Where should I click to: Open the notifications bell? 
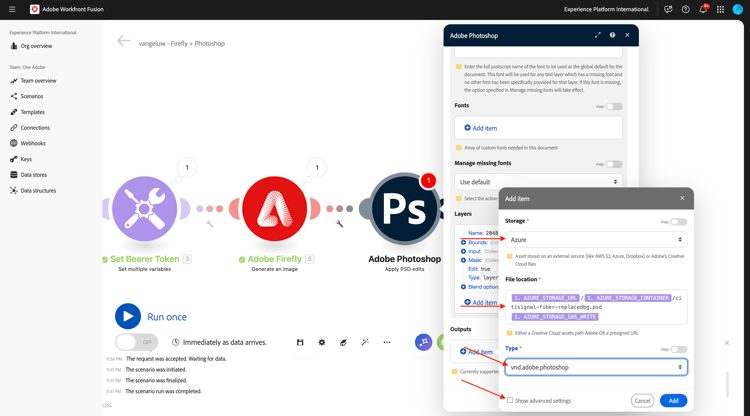703,9
